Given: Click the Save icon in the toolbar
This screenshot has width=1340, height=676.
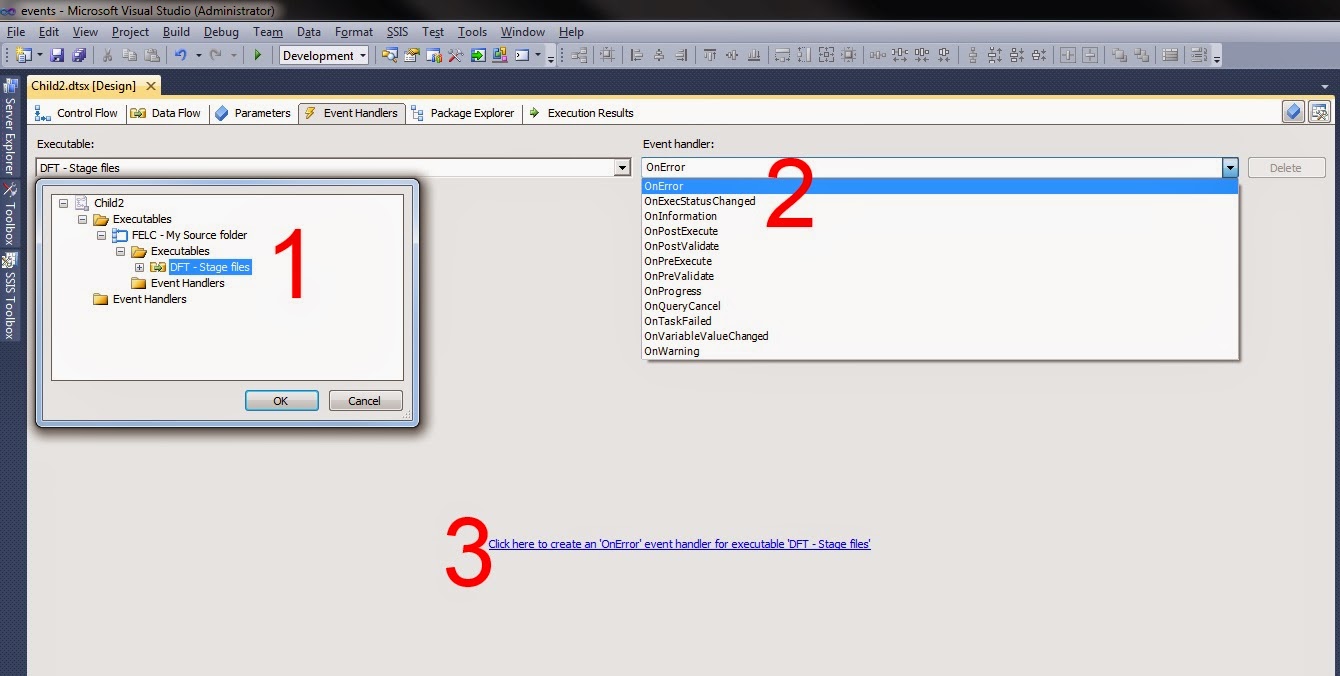Looking at the screenshot, I should (57, 55).
